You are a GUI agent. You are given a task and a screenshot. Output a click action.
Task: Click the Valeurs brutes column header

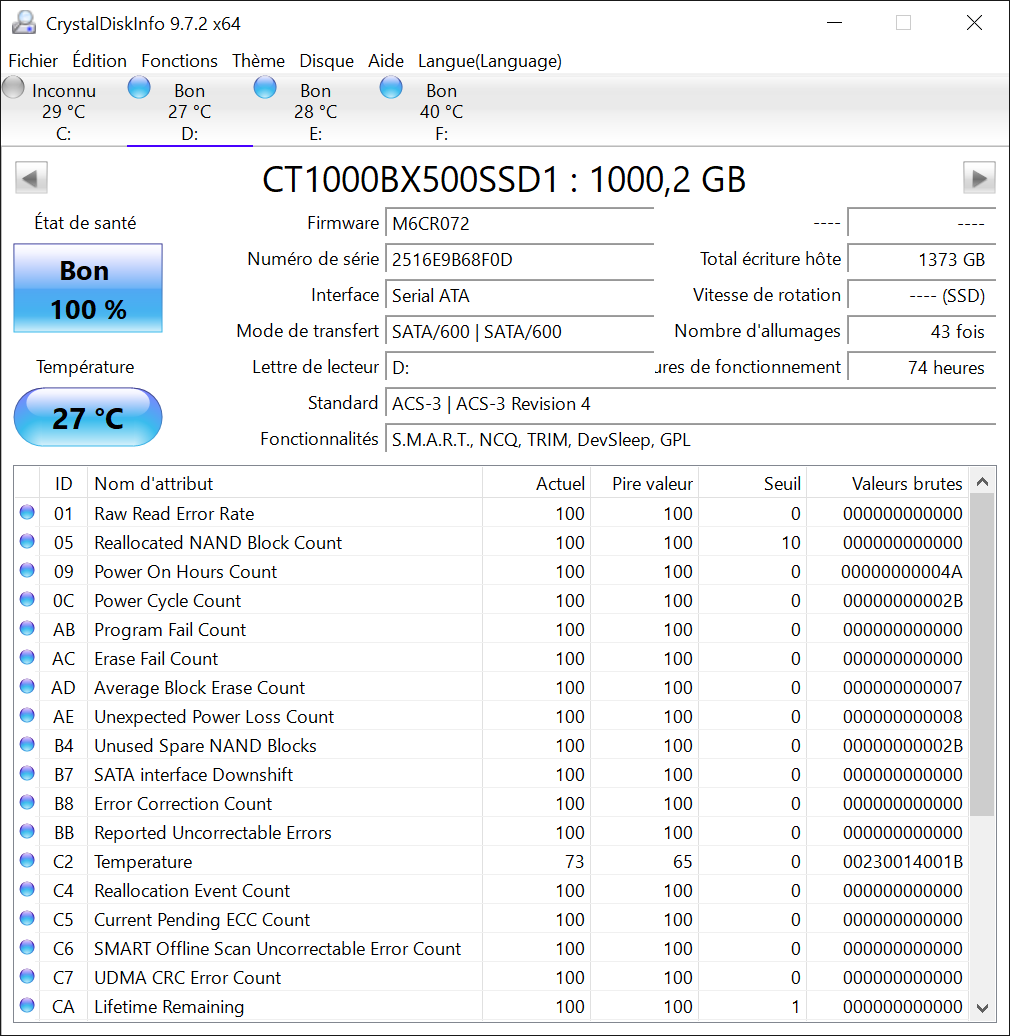887,483
